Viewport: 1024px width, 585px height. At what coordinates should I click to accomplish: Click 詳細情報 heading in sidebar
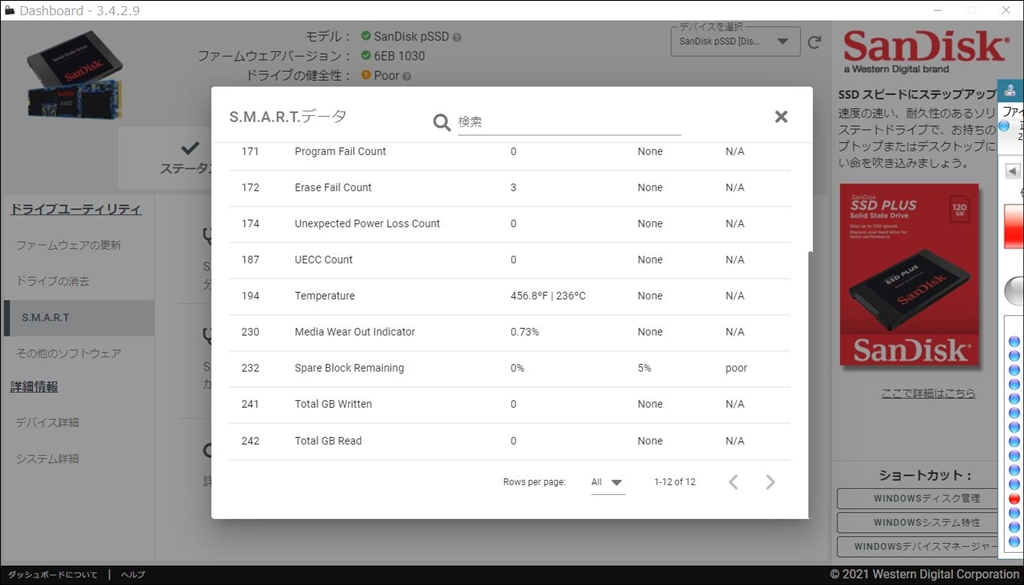point(34,387)
